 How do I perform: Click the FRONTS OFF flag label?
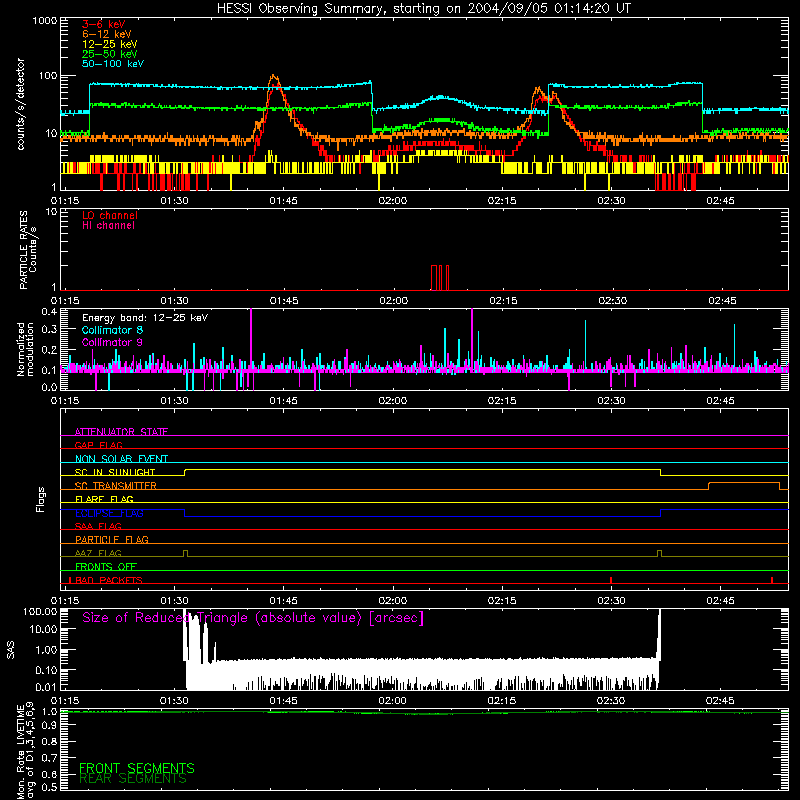[106, 566]
